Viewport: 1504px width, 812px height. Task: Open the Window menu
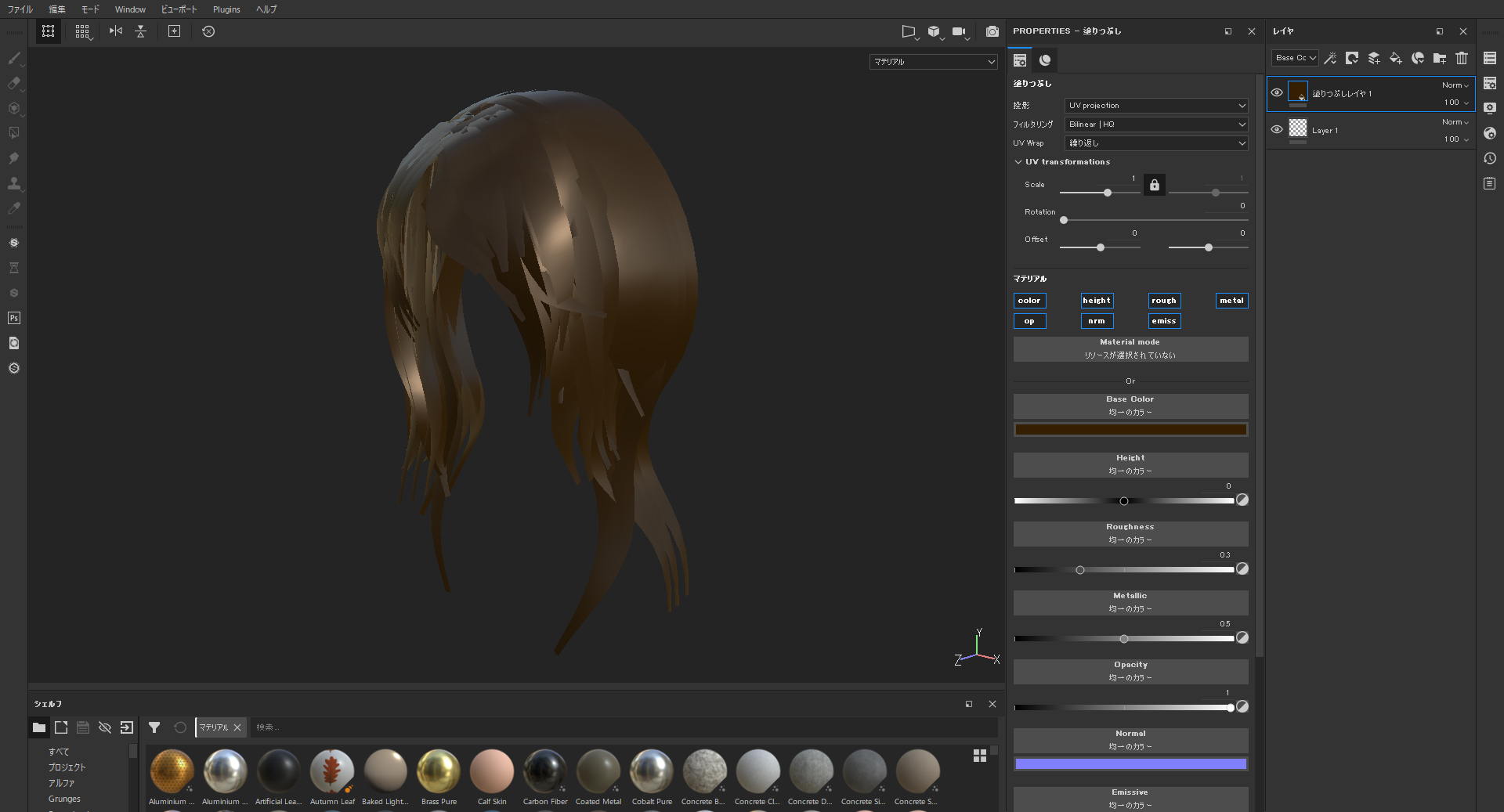point(129,9)
